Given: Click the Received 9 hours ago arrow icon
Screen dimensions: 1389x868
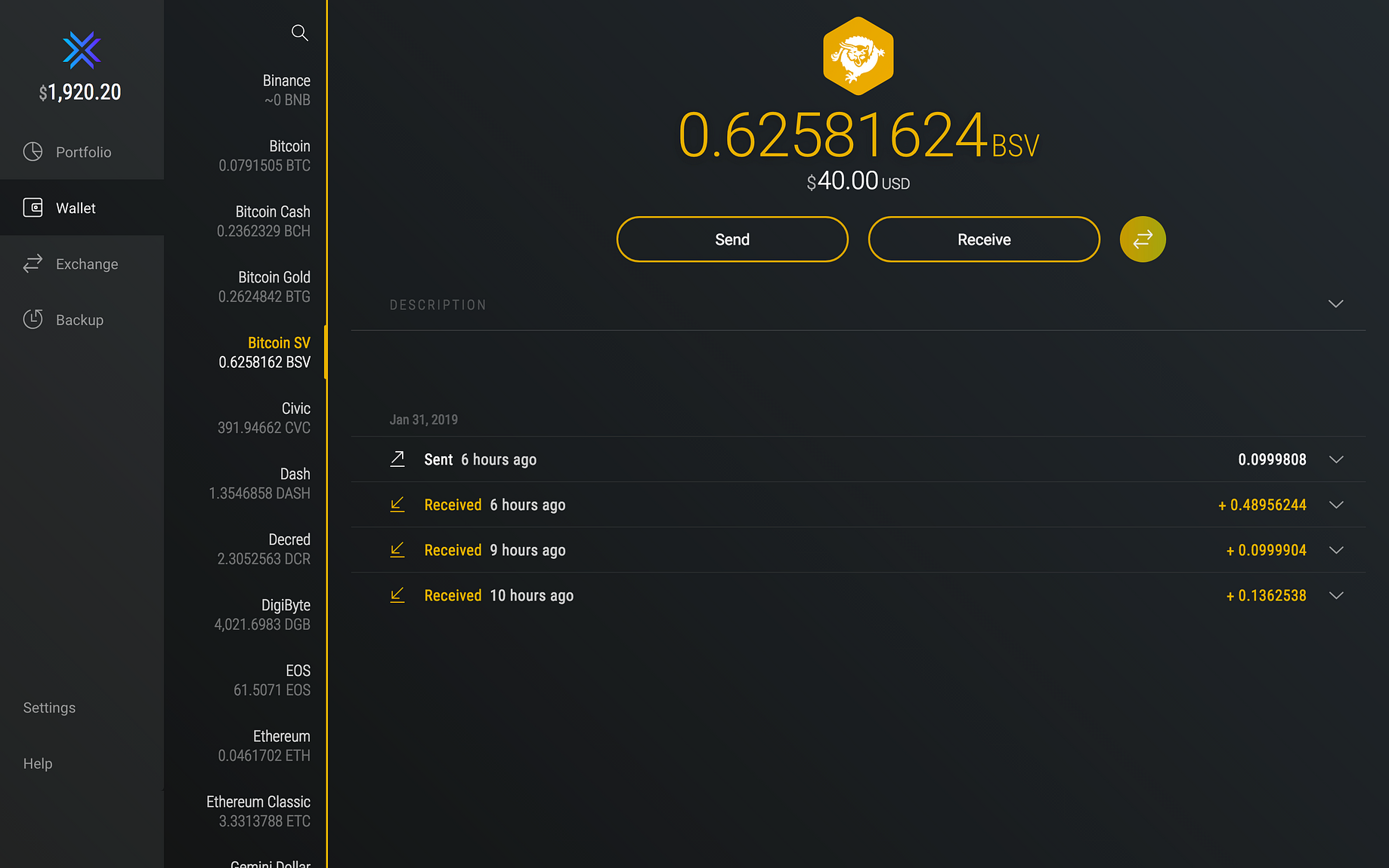Looking at the screenshot, I should [398, 550].
